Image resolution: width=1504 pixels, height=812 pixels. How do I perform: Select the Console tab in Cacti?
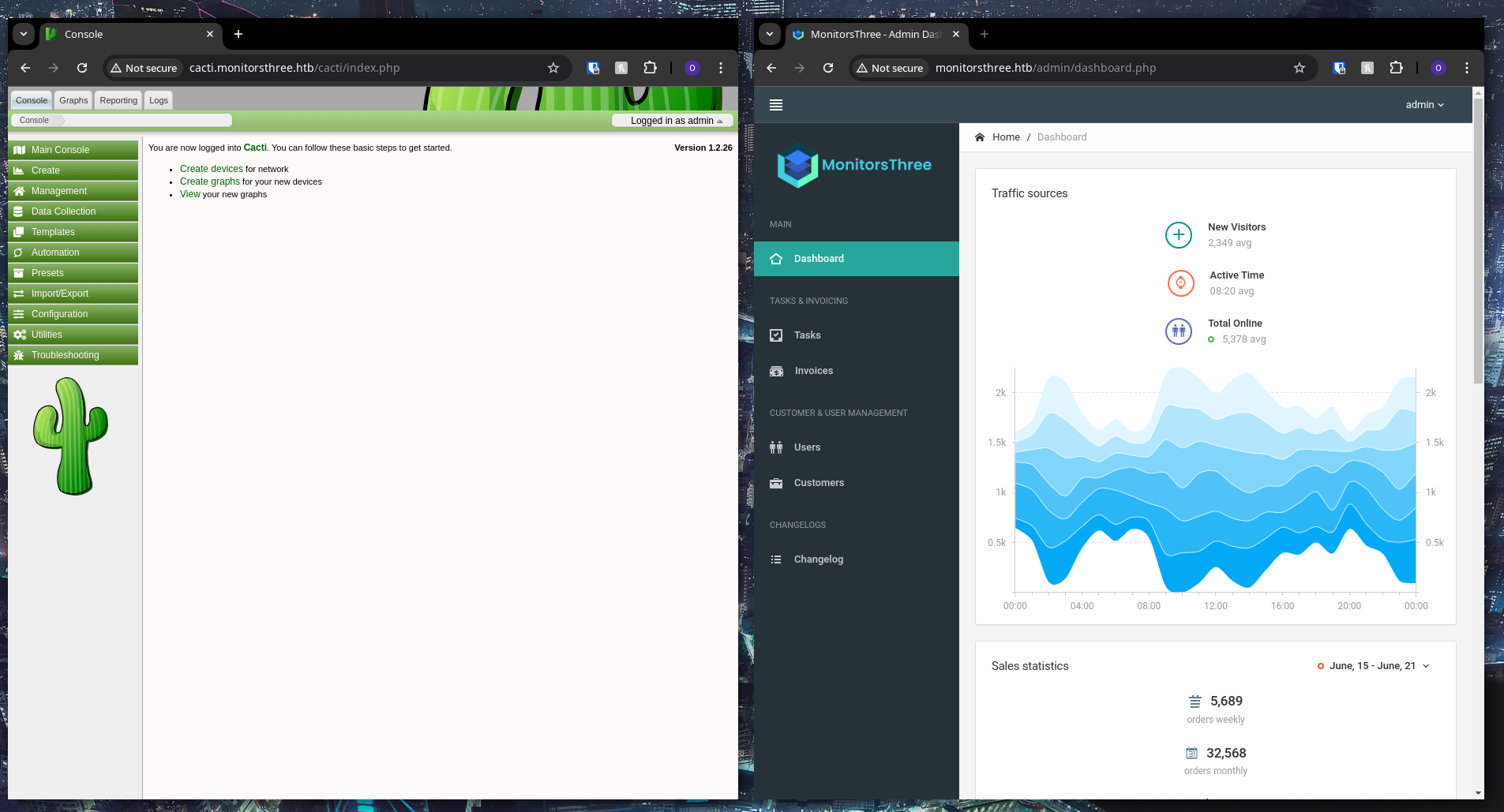[x=32, y=100]
